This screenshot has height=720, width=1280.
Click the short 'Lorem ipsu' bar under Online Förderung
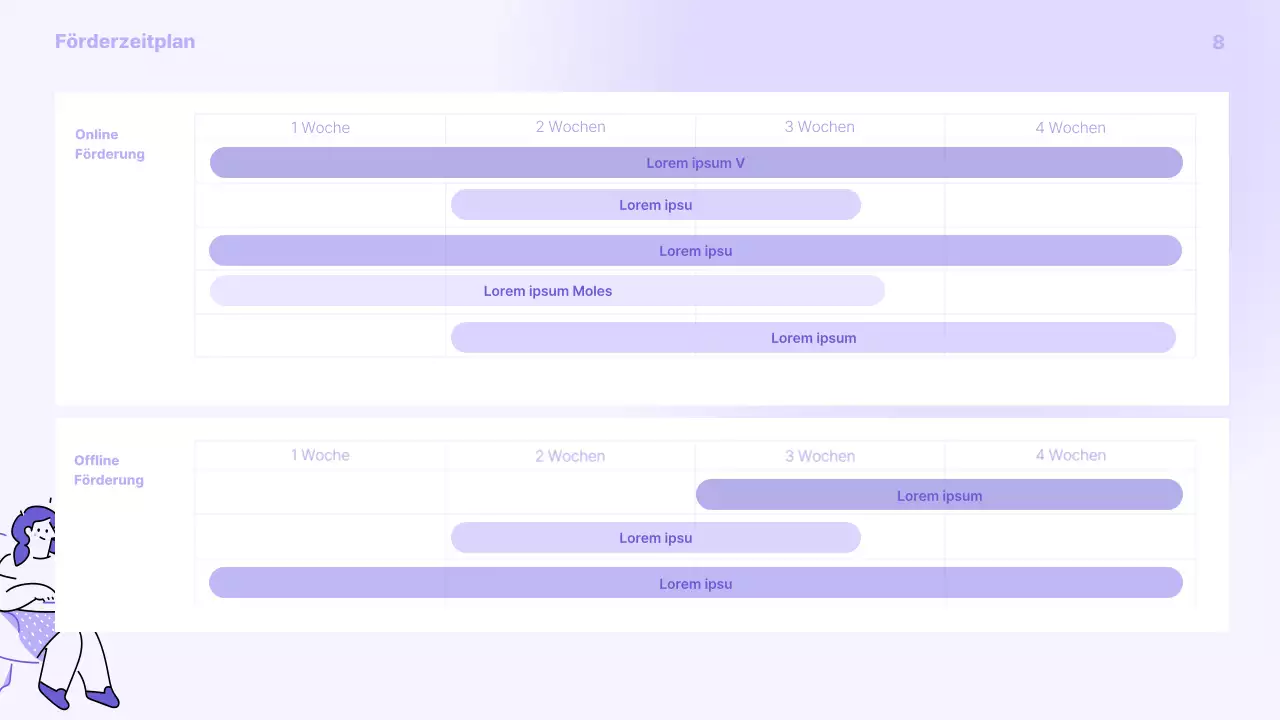point(655,205)
